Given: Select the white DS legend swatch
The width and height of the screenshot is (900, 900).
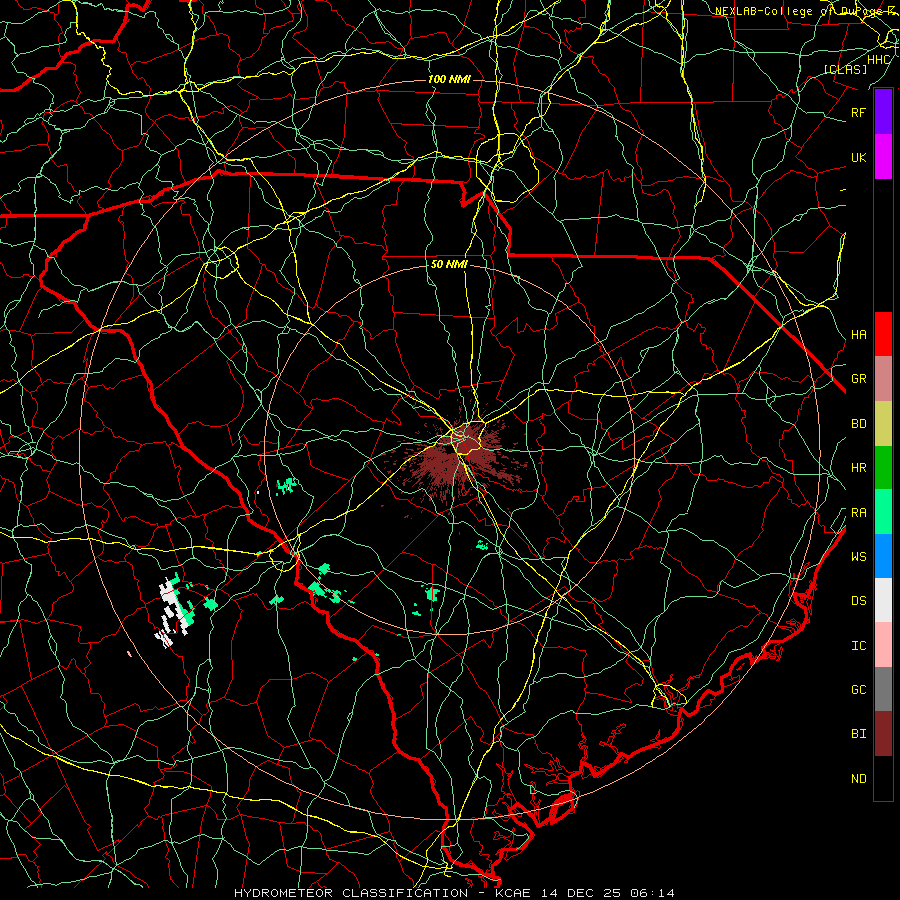Looking at the screenshot, I should [883, 600].
